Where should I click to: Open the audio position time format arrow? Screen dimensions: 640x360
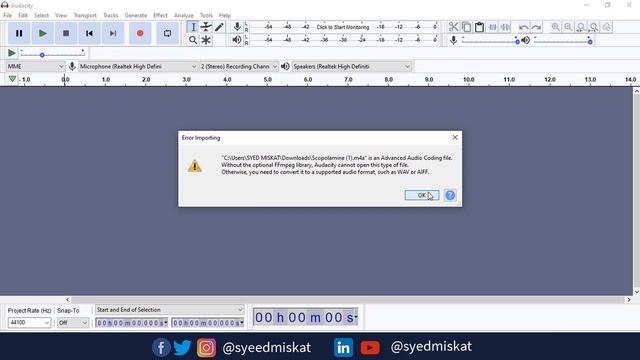pyautogui.click(x=356, y=317)
